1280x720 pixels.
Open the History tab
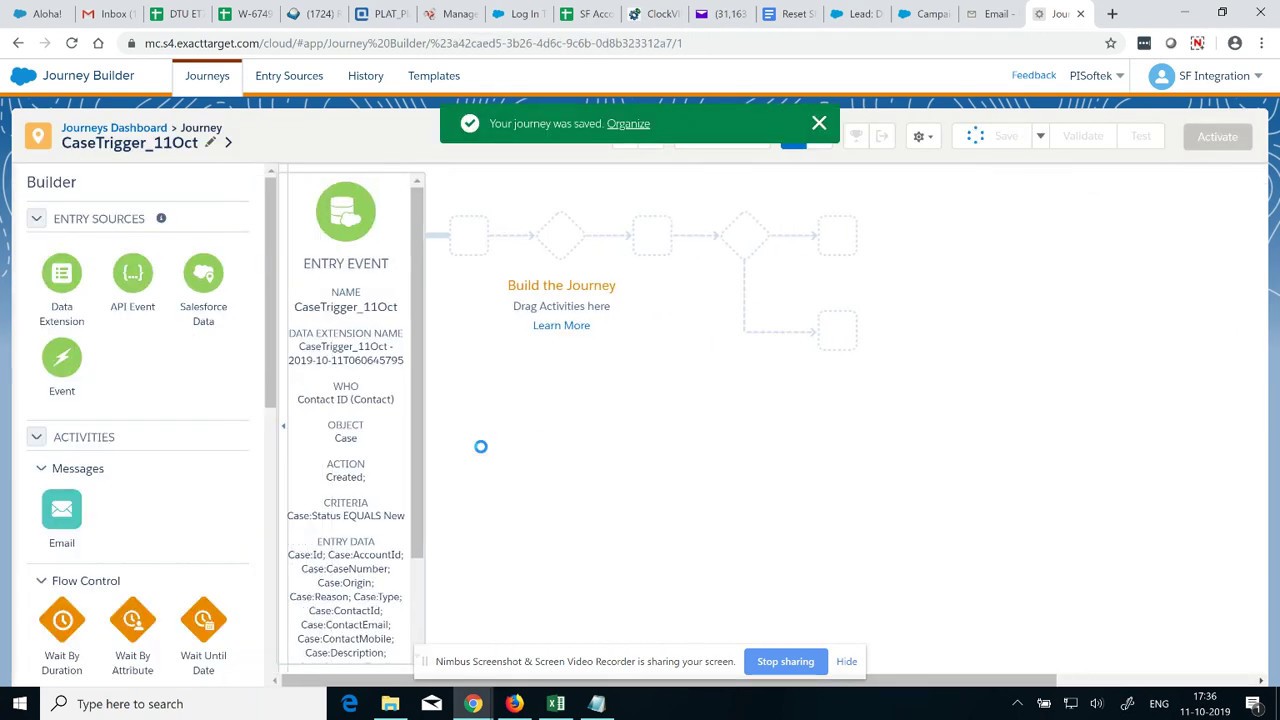(365, 76)
